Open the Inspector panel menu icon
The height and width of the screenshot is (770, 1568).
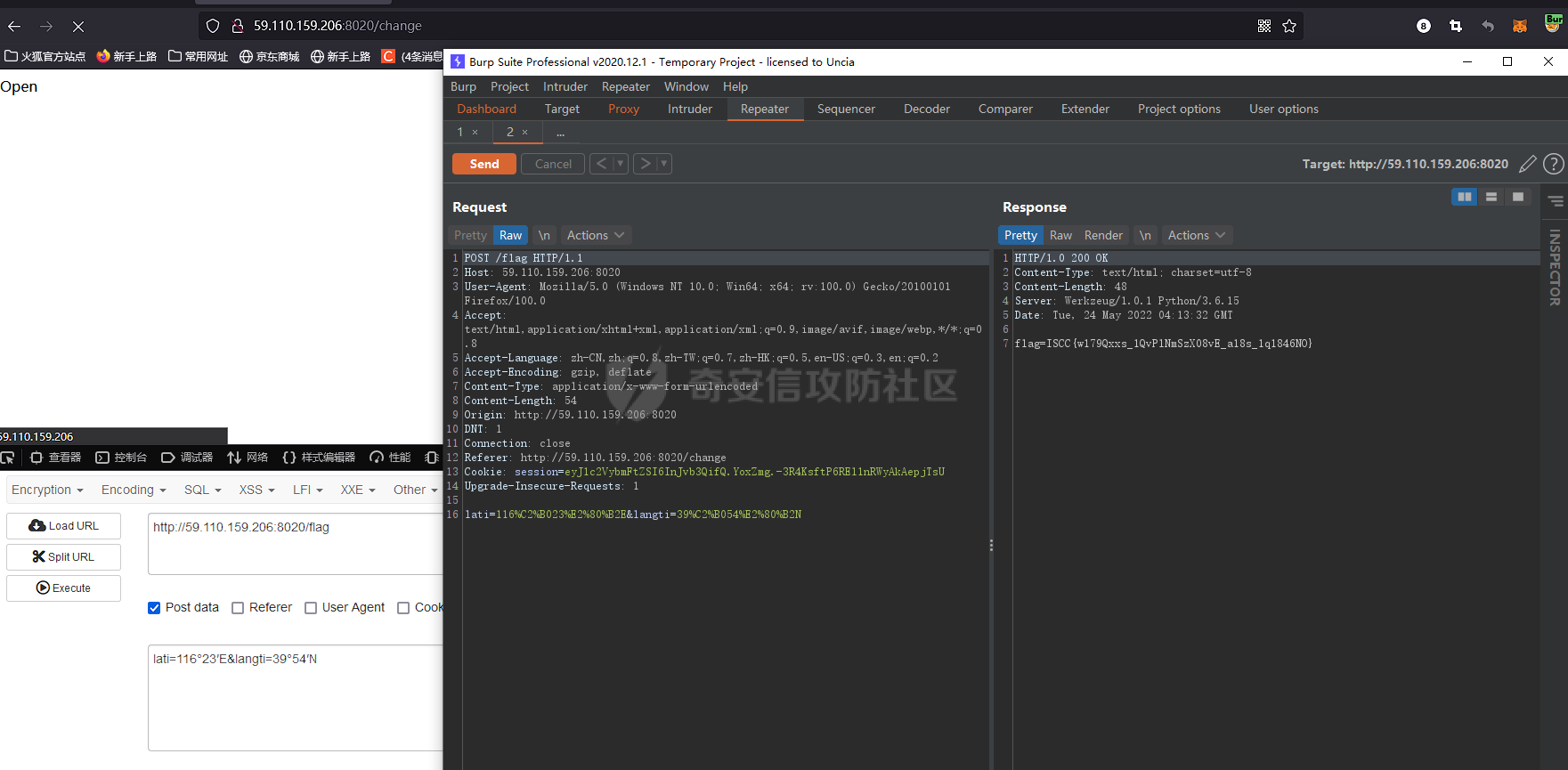(x=1556, y=201)
